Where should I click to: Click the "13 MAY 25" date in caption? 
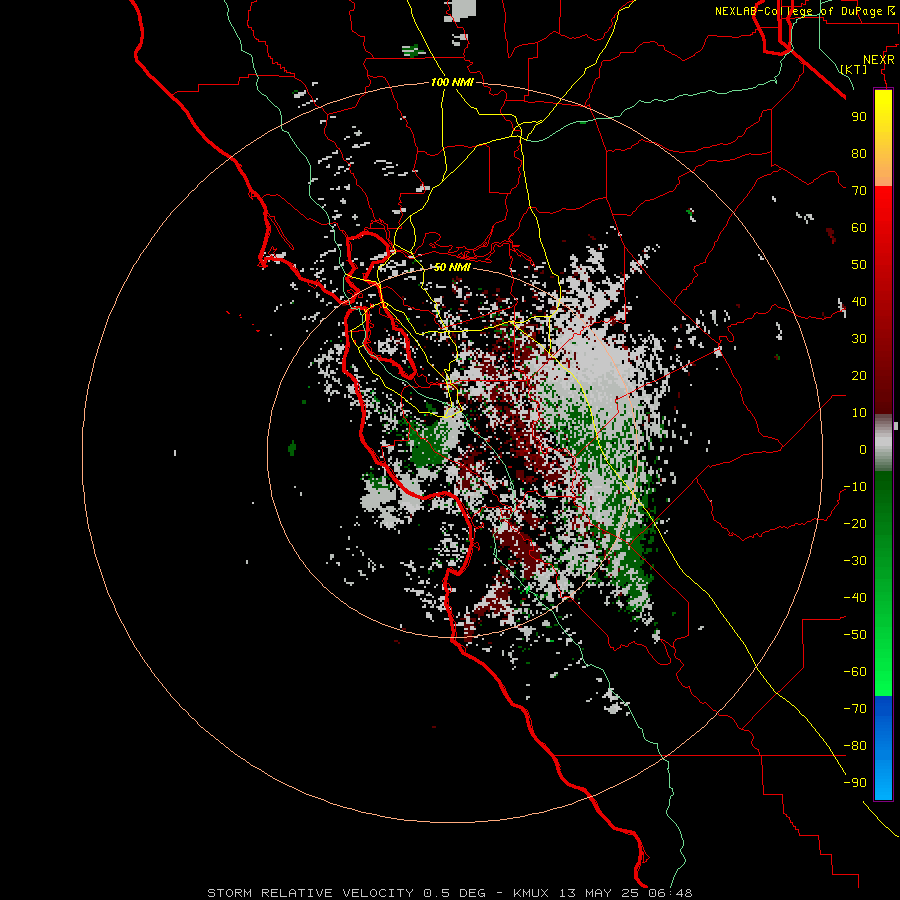pyautogui.click(x=599, y=893)
